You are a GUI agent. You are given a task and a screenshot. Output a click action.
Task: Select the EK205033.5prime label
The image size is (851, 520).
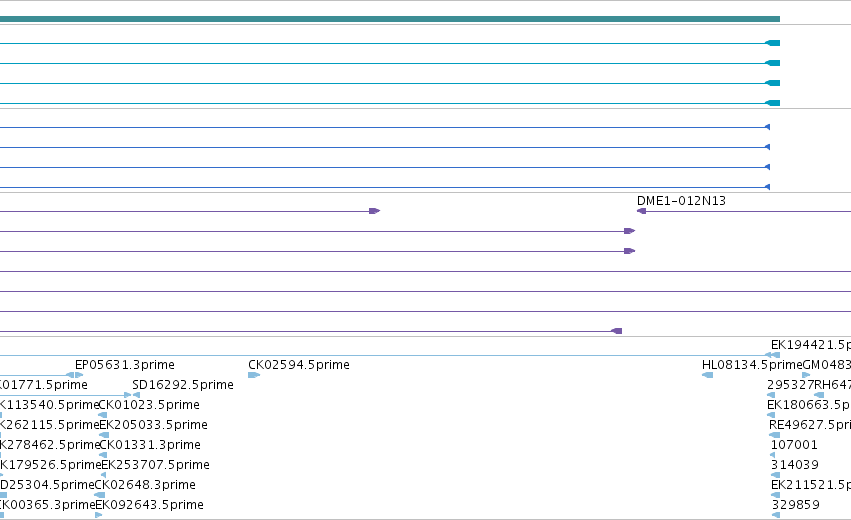pyautogui.click(x=154, y=425)
